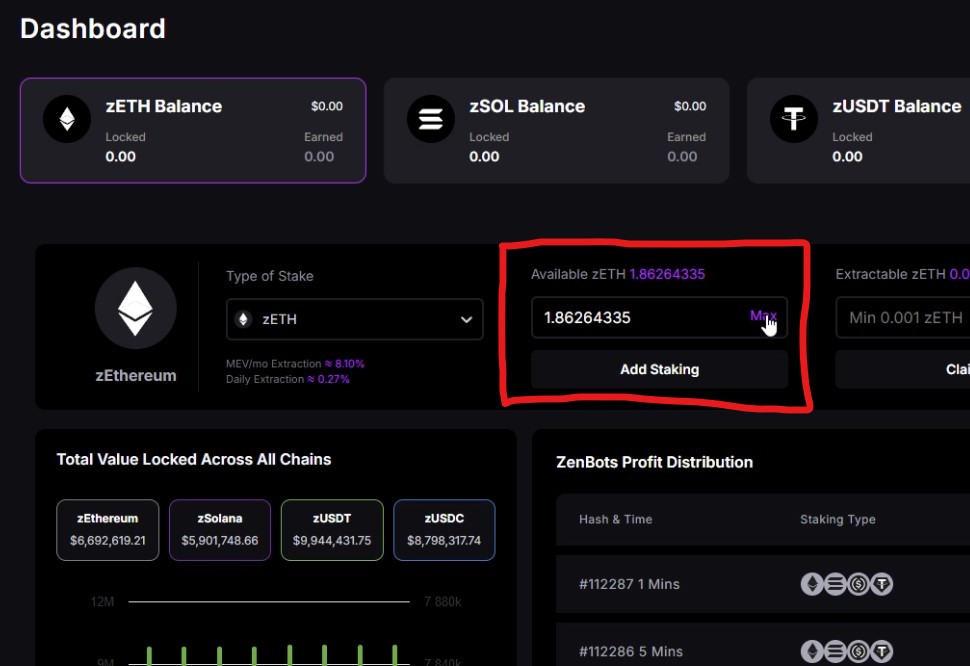Click the #112287 1 Mins hash entry

point(629,584)
